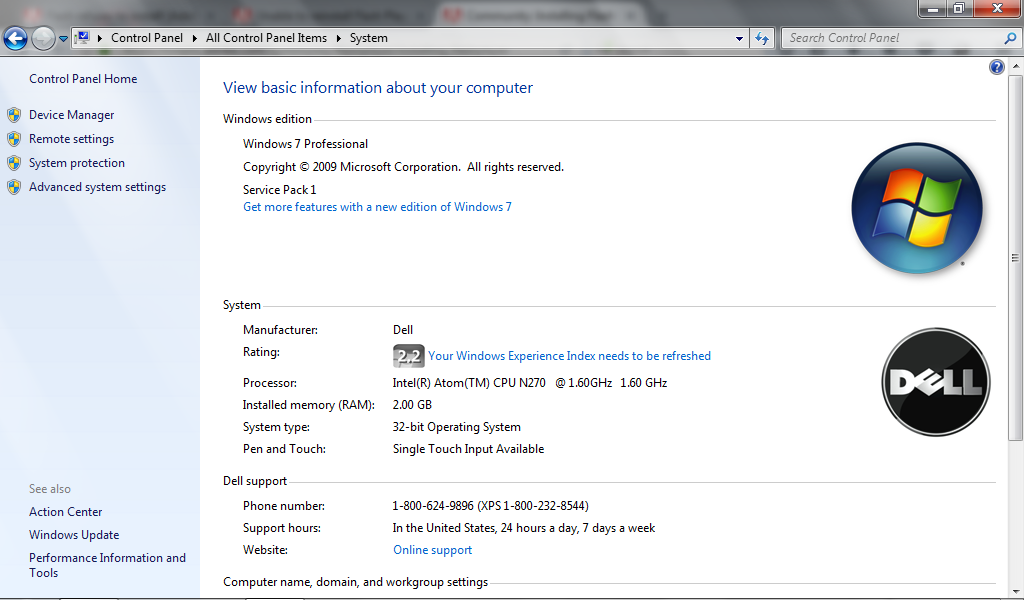This screenshot has width=1024, height=600.
Task: Expand the root breadcrumb arrow before Control Panel
Action: [100, 39]
